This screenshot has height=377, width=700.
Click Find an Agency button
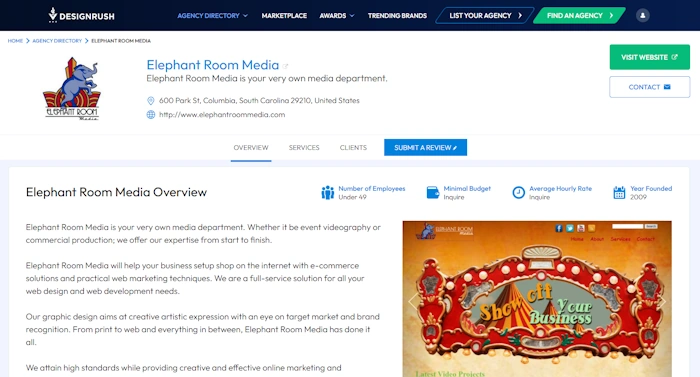579,16
